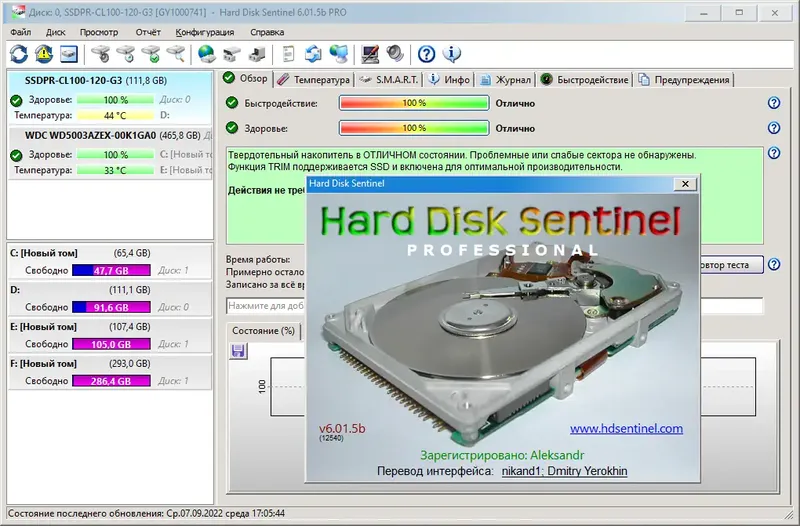This screenshot has height=526, width=800.
Task: Open the Справка menu
Action: 267,32
